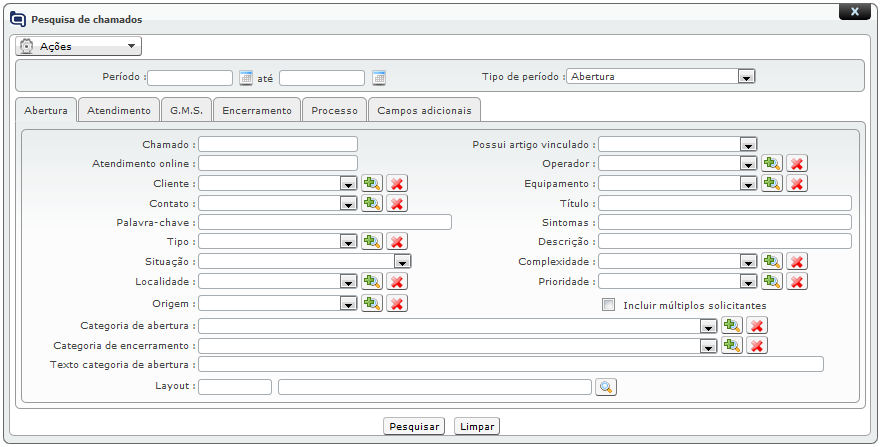Clear the Equipamento field with red X
Image resolution: width=882 pixels, height=447 pixels.
tap(796, 183)
